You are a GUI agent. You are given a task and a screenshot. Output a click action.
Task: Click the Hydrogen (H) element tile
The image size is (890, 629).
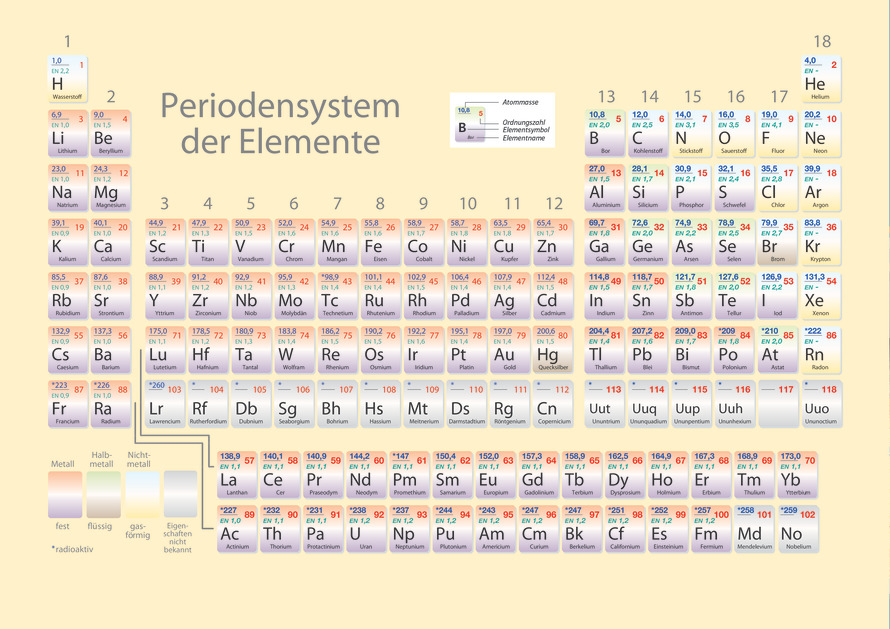pos(68,79)
